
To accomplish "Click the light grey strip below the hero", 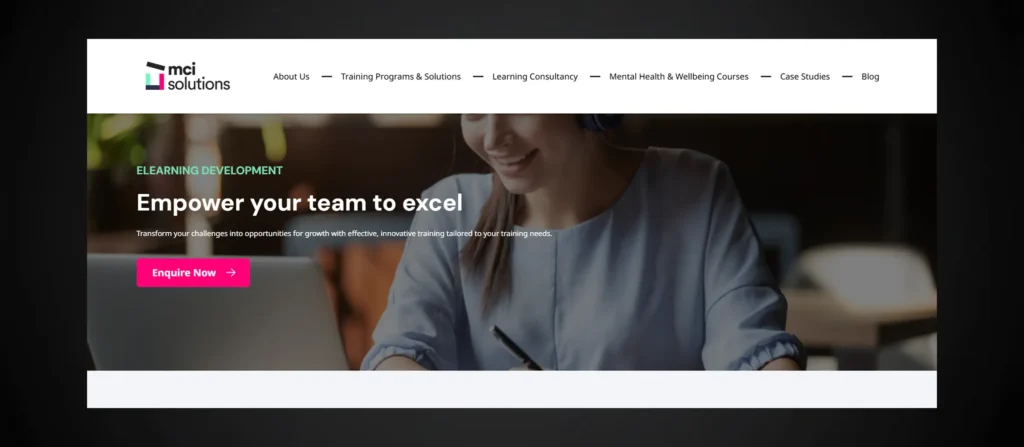I will point(512,389).
